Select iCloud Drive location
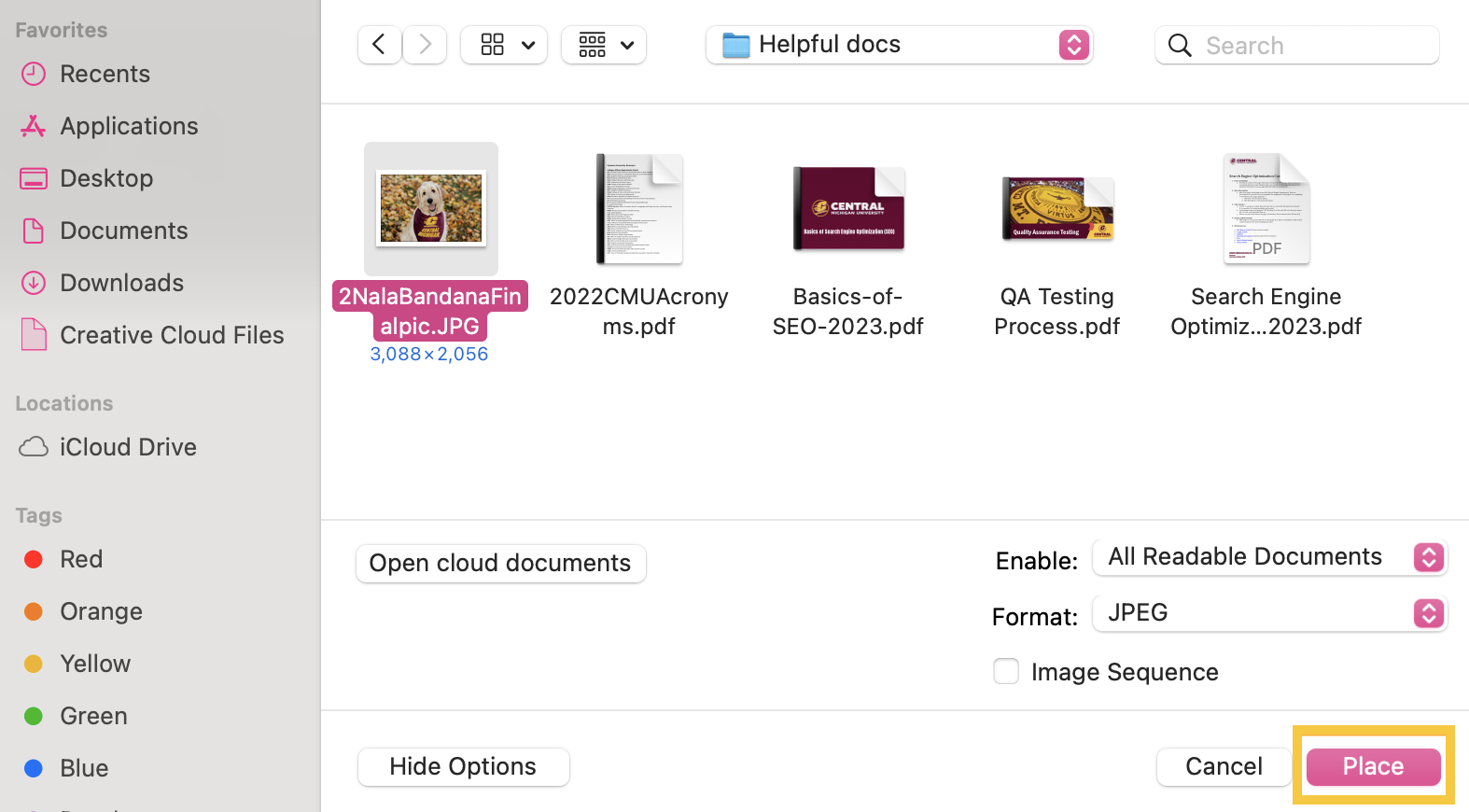This screenshot has height=812, width=1469. [128, 447]
